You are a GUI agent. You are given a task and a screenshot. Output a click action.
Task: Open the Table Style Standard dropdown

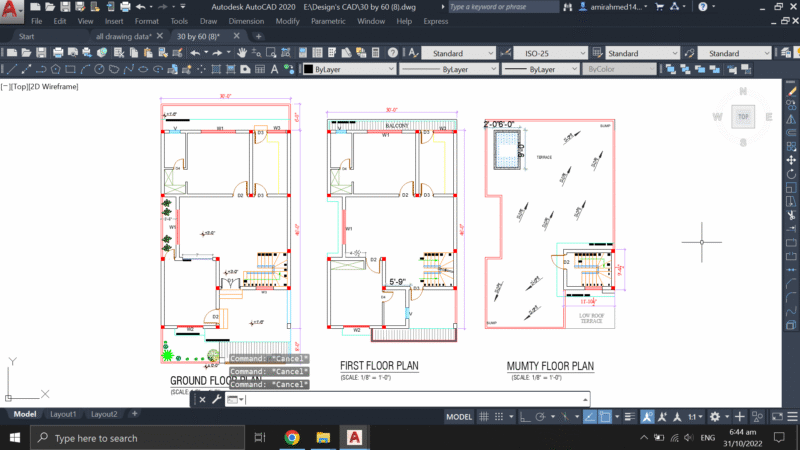click(642, 53)
